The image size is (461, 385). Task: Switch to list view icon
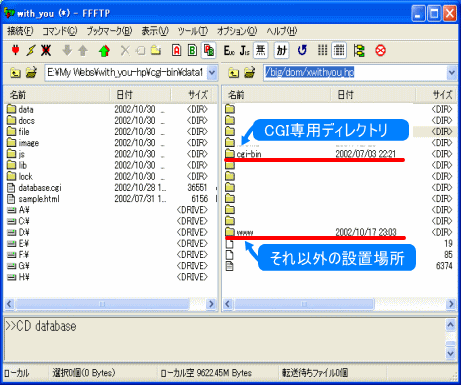323,51
